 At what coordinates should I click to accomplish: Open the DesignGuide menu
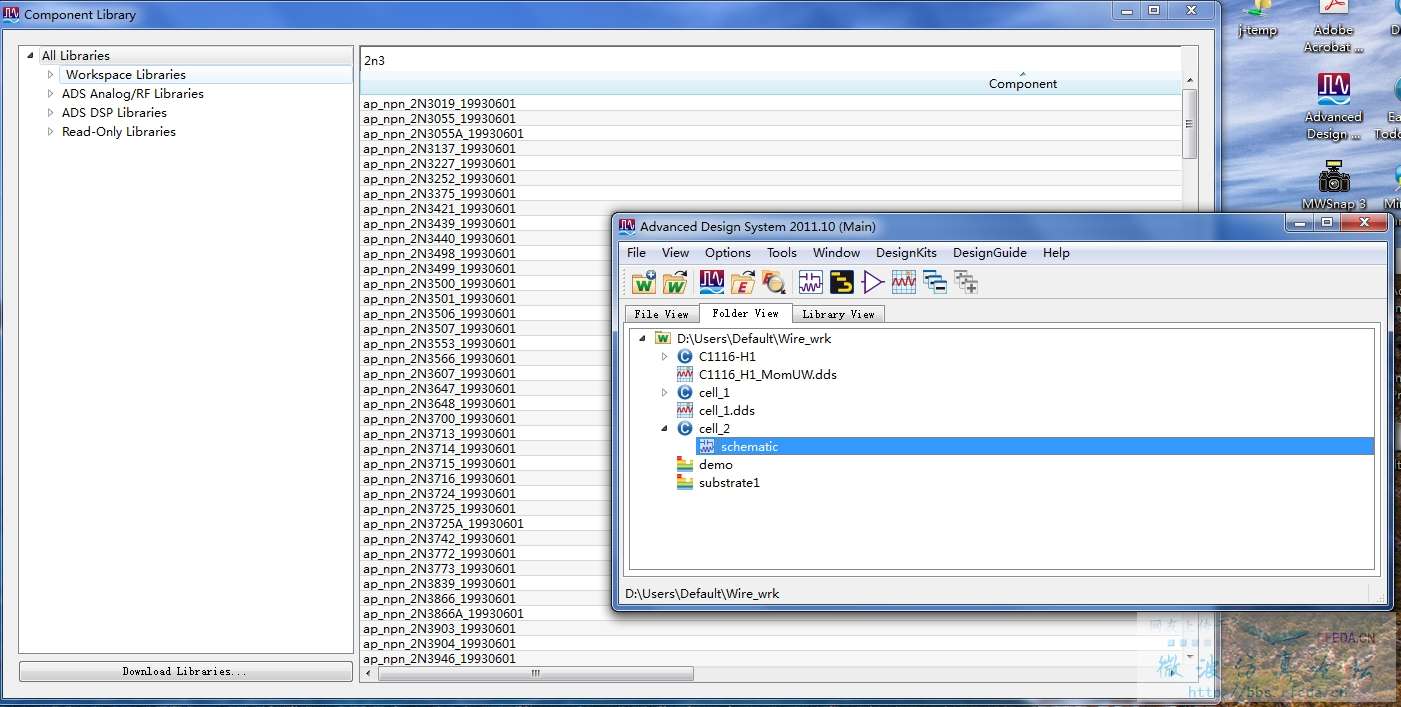[x=990, y=253]
